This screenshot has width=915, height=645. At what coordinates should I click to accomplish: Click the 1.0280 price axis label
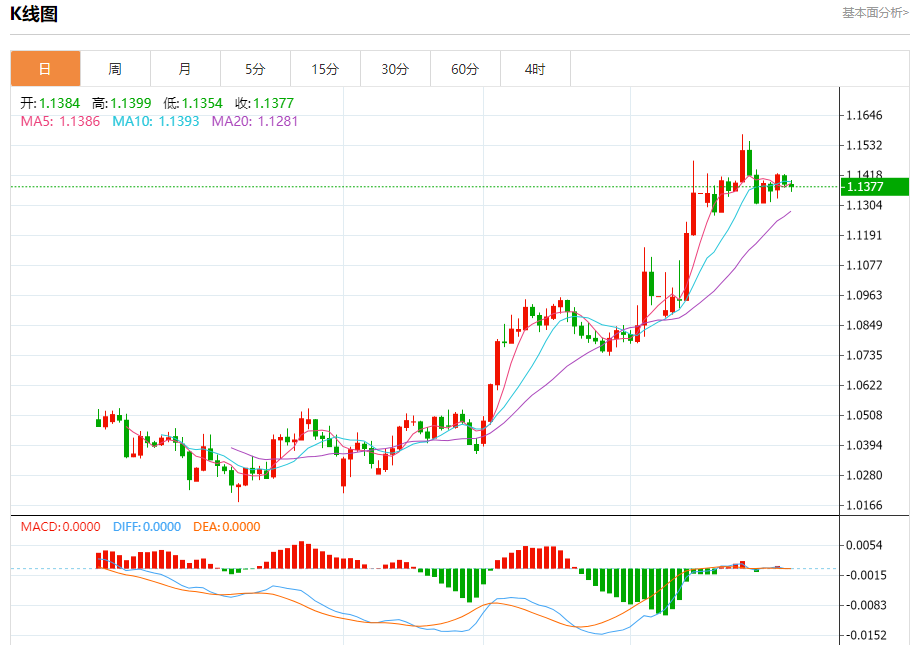point(864,475)
